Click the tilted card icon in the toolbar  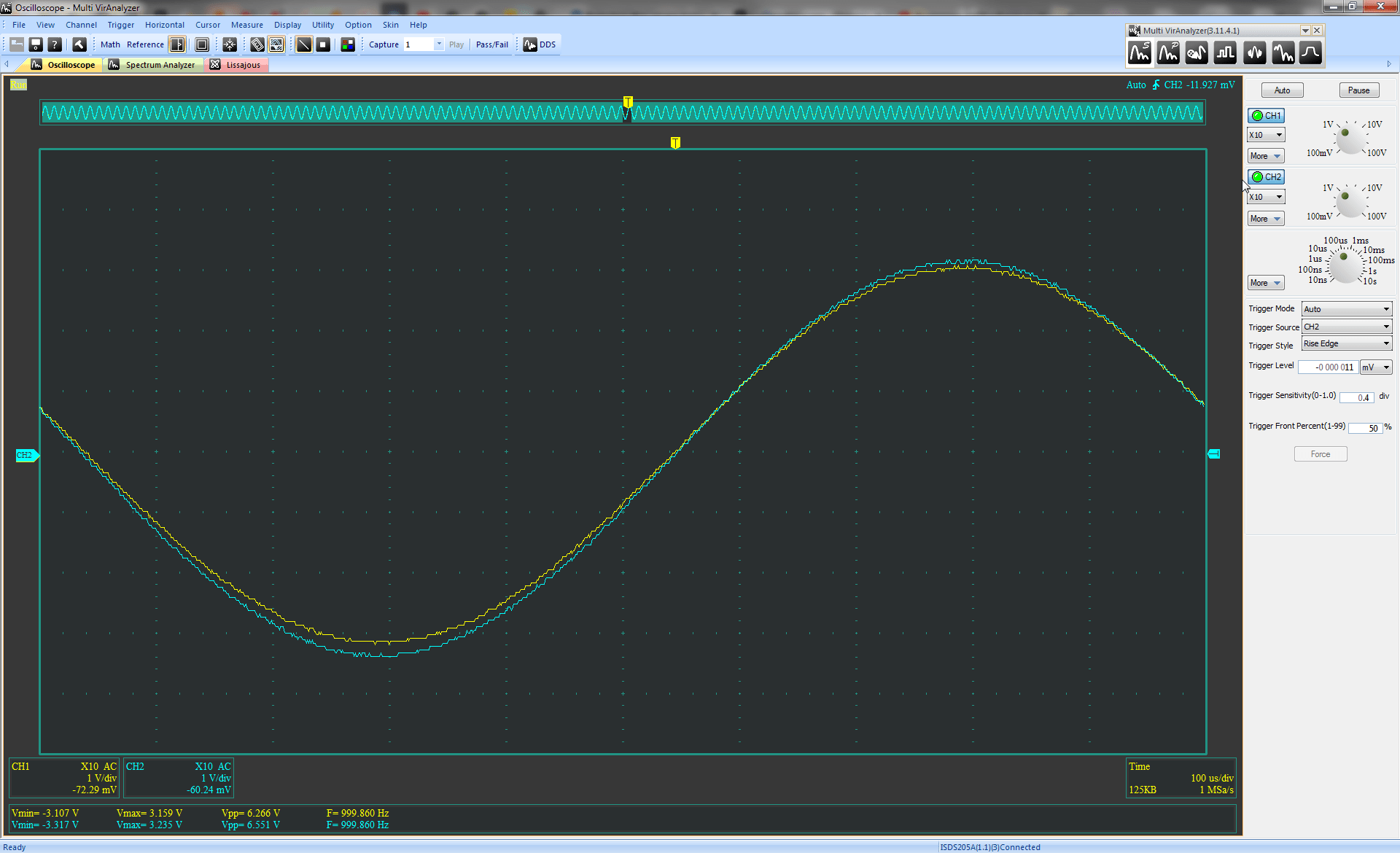(x=257, y=44)
